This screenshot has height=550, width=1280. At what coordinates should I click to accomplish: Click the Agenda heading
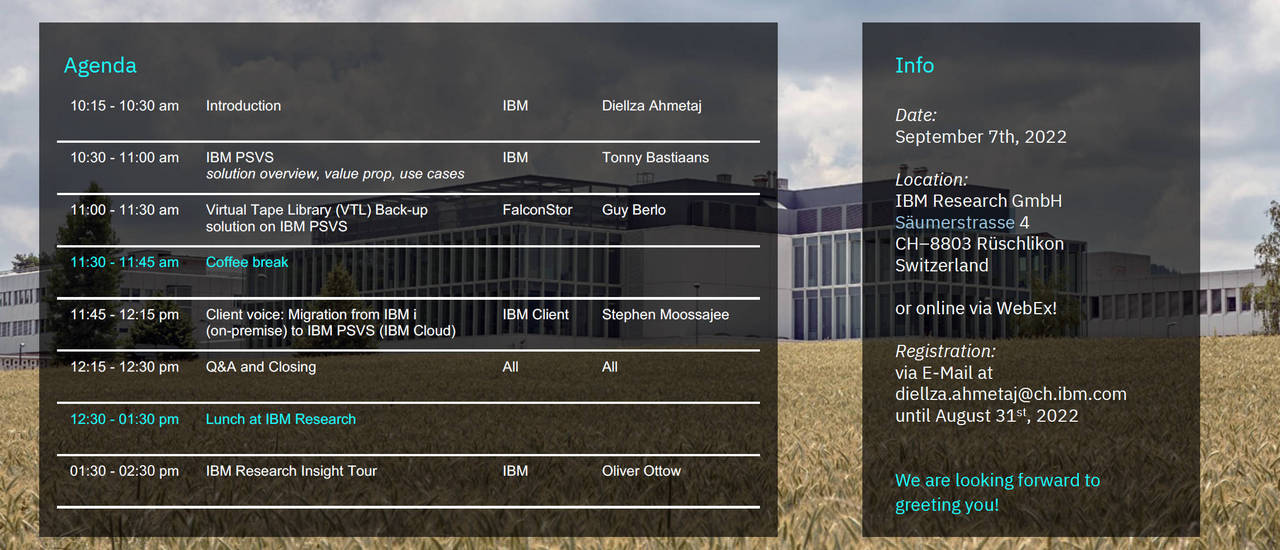click(x=100, y=65)
